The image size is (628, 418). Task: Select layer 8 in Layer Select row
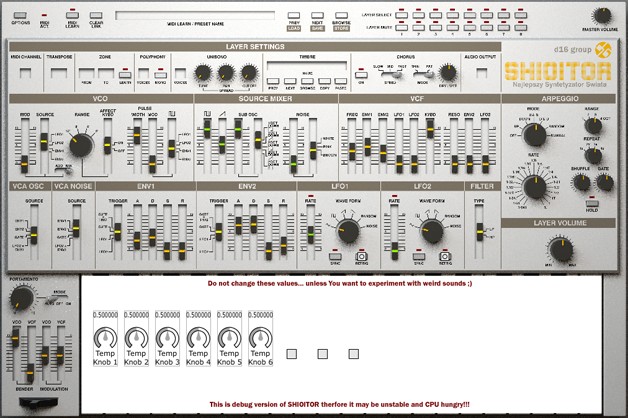point(521,15)
